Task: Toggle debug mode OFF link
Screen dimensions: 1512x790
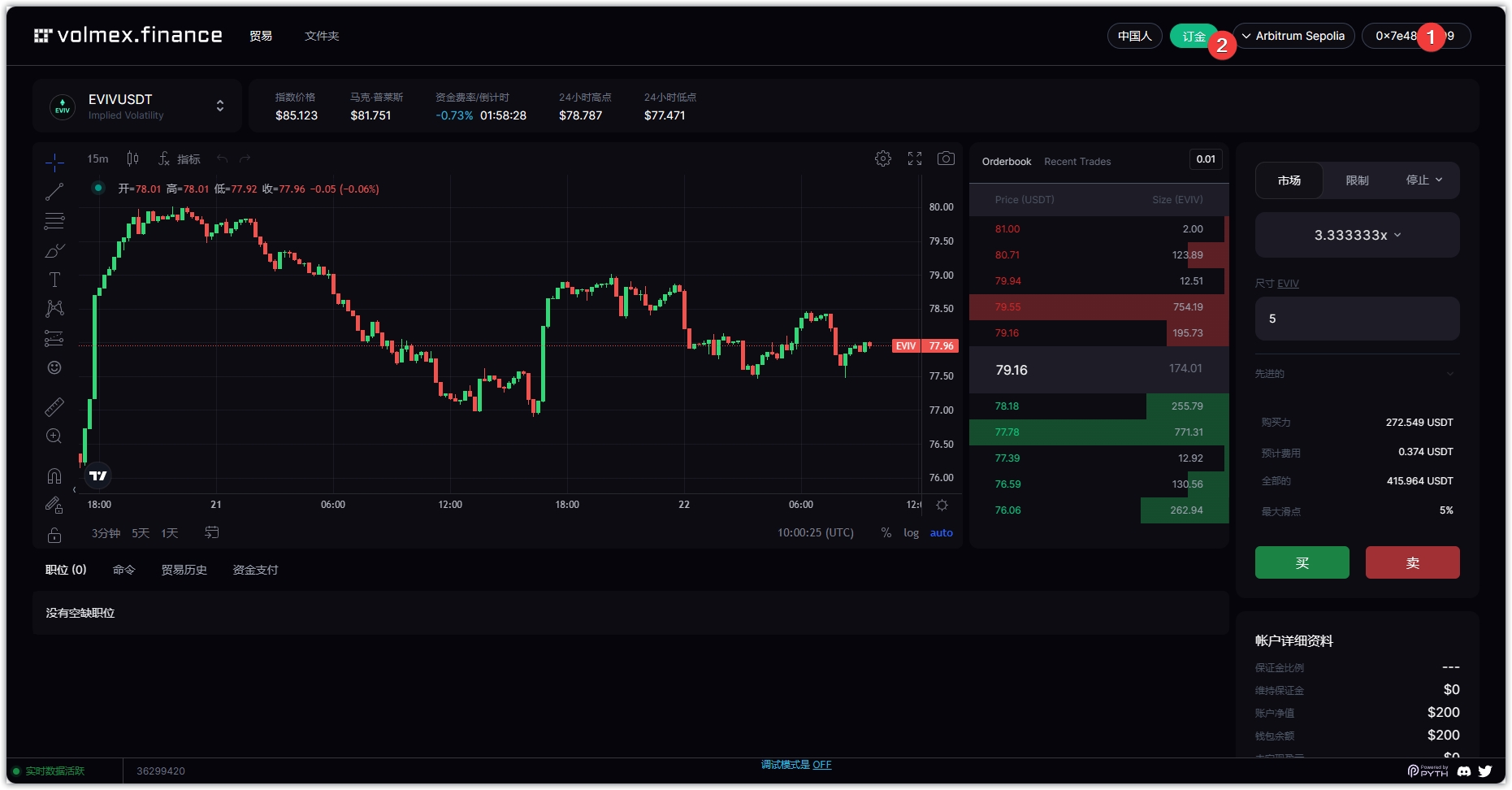Action: 821,765
